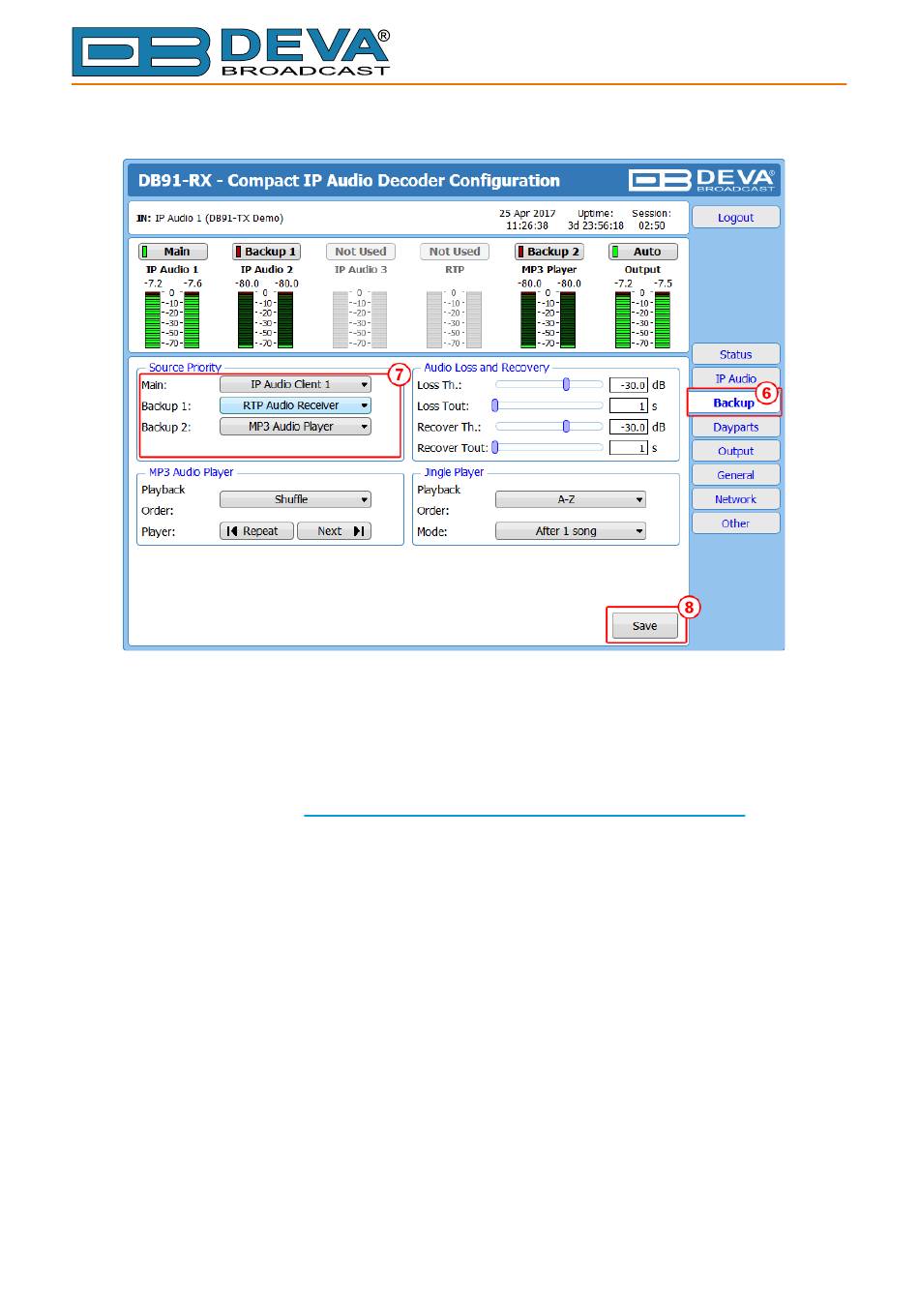Open the Other settings page

point(735,523)
